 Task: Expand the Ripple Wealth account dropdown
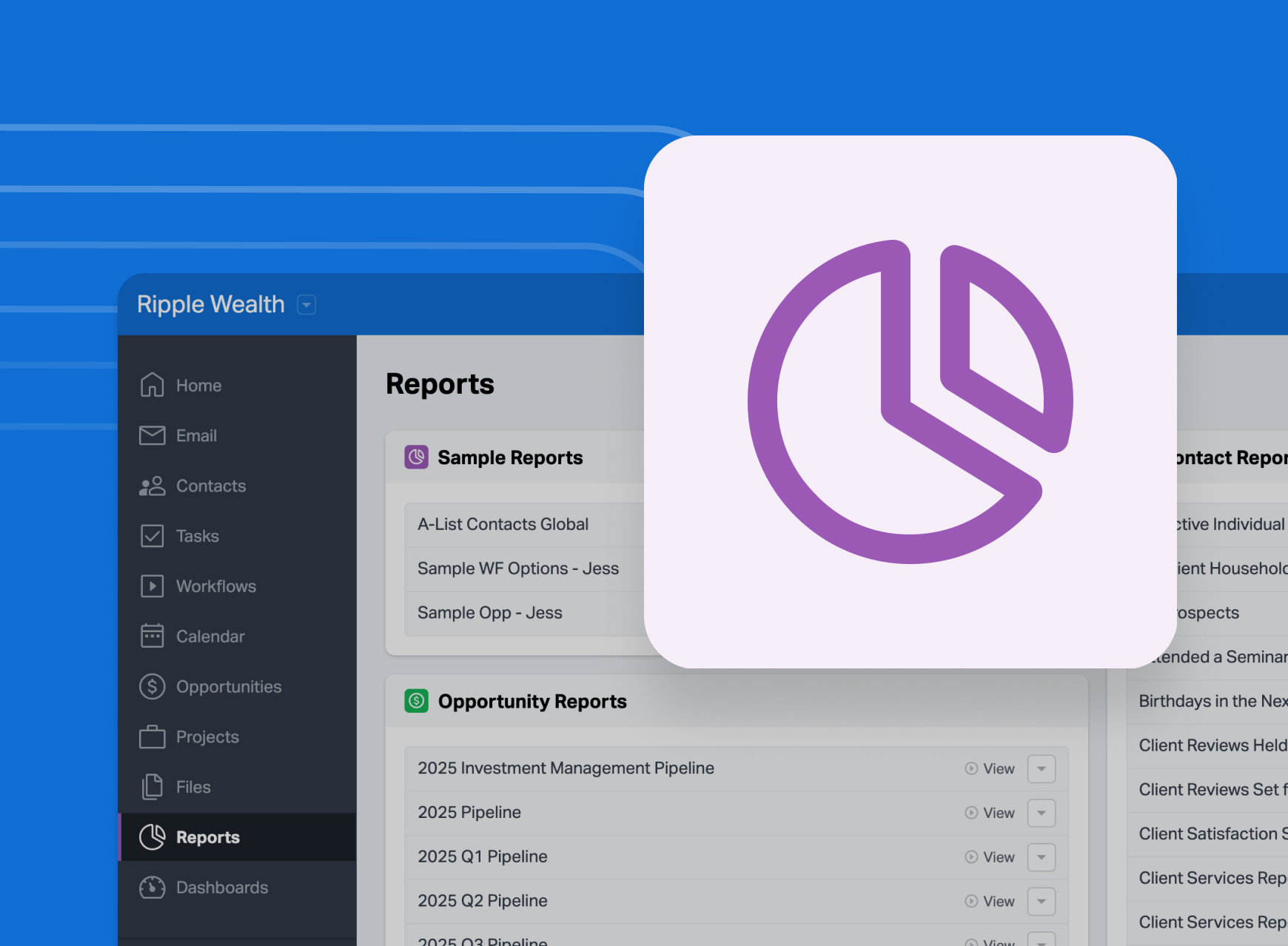coord(306,305)
